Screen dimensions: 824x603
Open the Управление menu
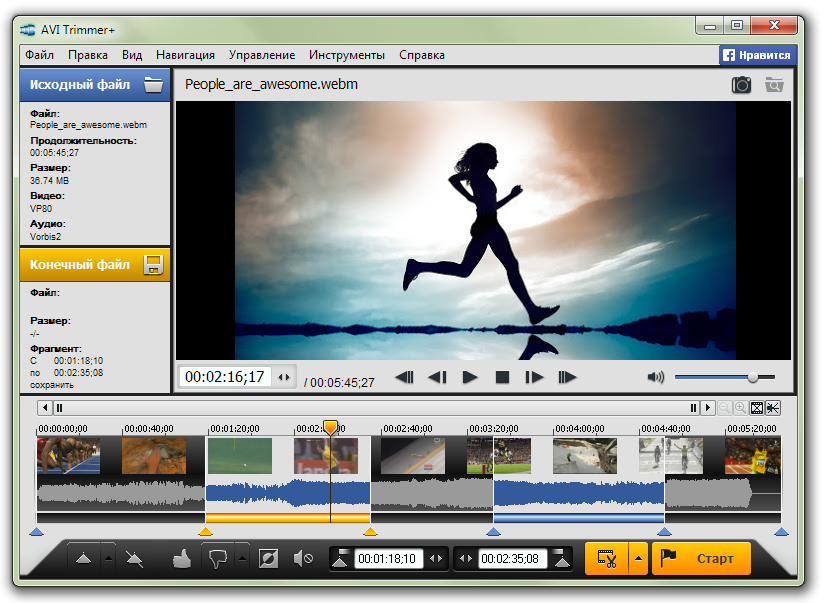[x=262, y=55]
